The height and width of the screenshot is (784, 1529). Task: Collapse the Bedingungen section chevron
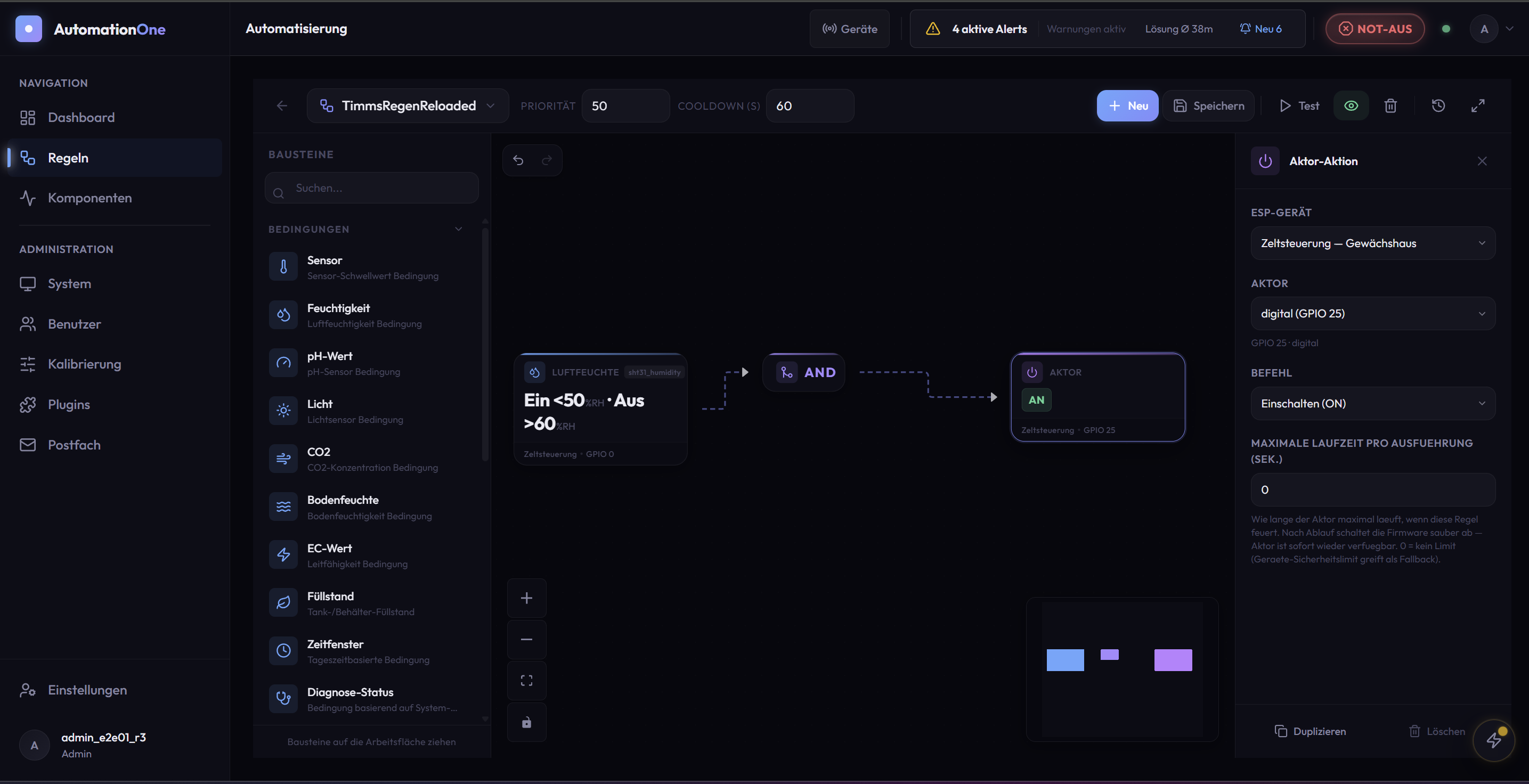(x=458, y=229)
